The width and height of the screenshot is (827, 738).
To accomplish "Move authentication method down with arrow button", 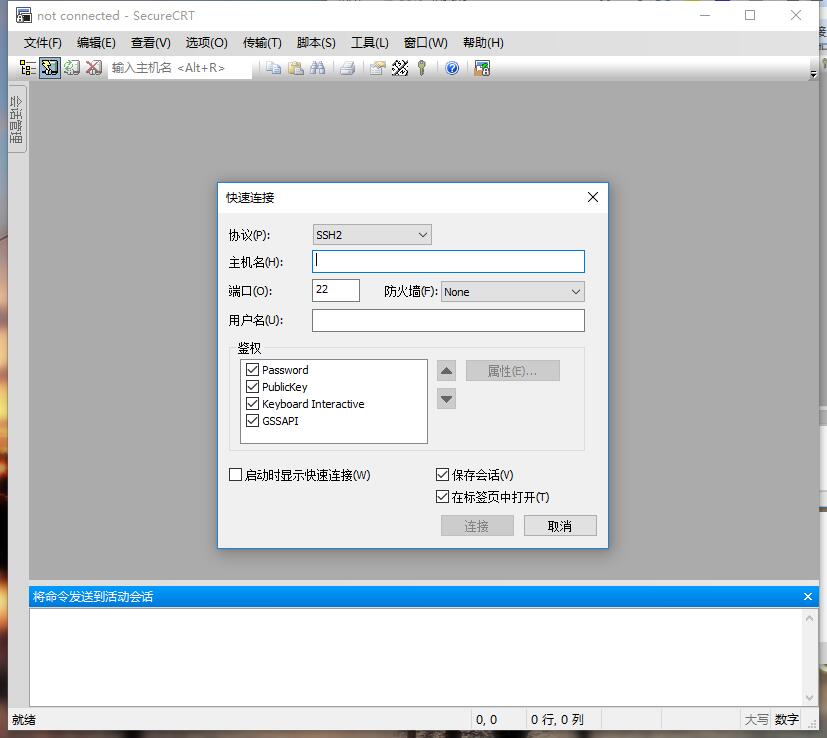I will (x=446, y=399).
